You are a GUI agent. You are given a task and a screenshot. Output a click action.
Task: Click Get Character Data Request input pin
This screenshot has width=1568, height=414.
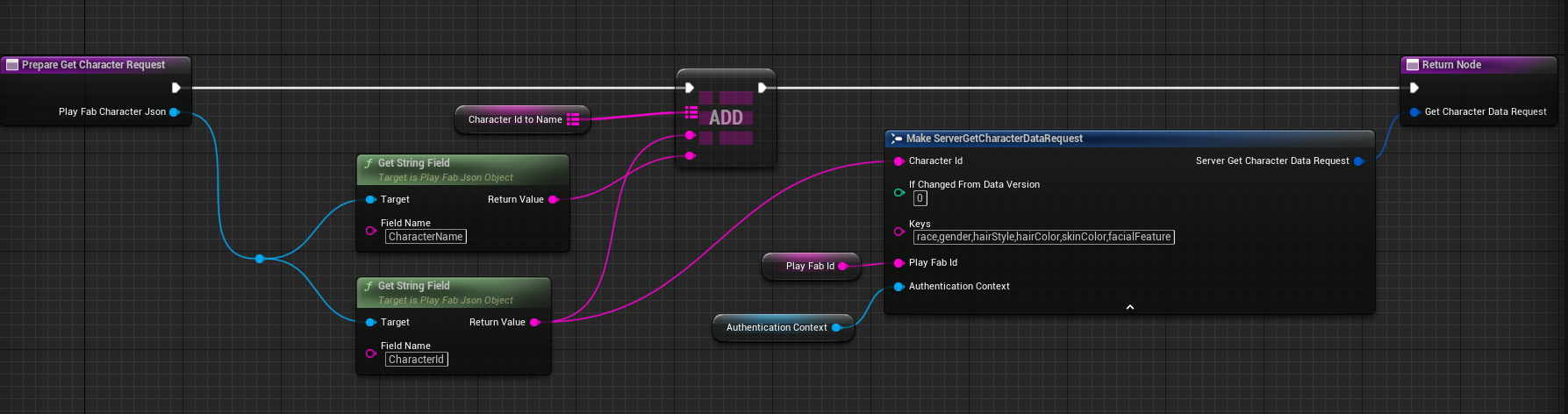click(x=1414, y=112)
